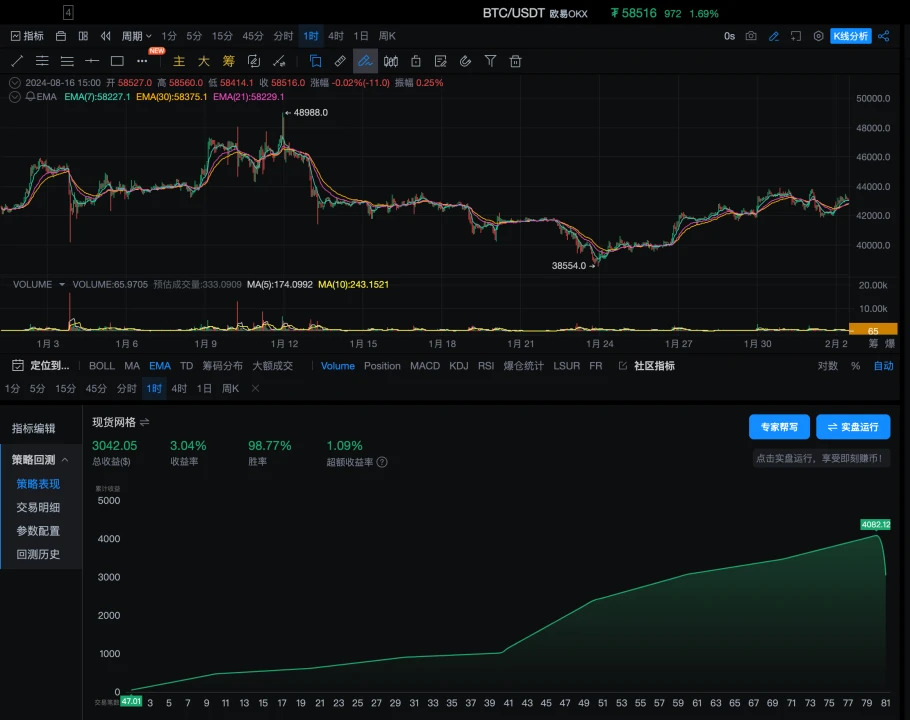Select the trend line drawing tool
Image resolution: width=910 pixels, height=720 pixels.
coord(17,61)
